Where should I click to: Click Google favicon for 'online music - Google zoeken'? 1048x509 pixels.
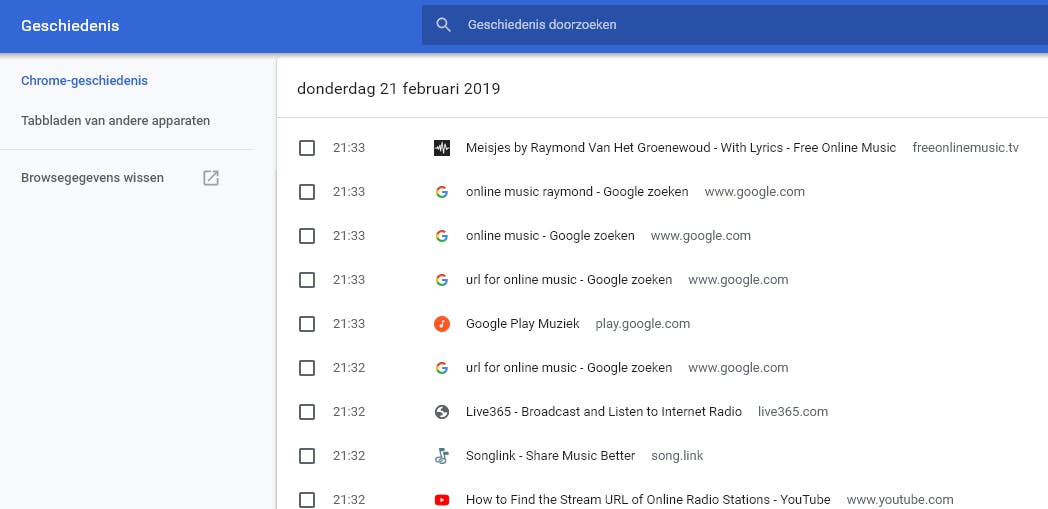442,236
